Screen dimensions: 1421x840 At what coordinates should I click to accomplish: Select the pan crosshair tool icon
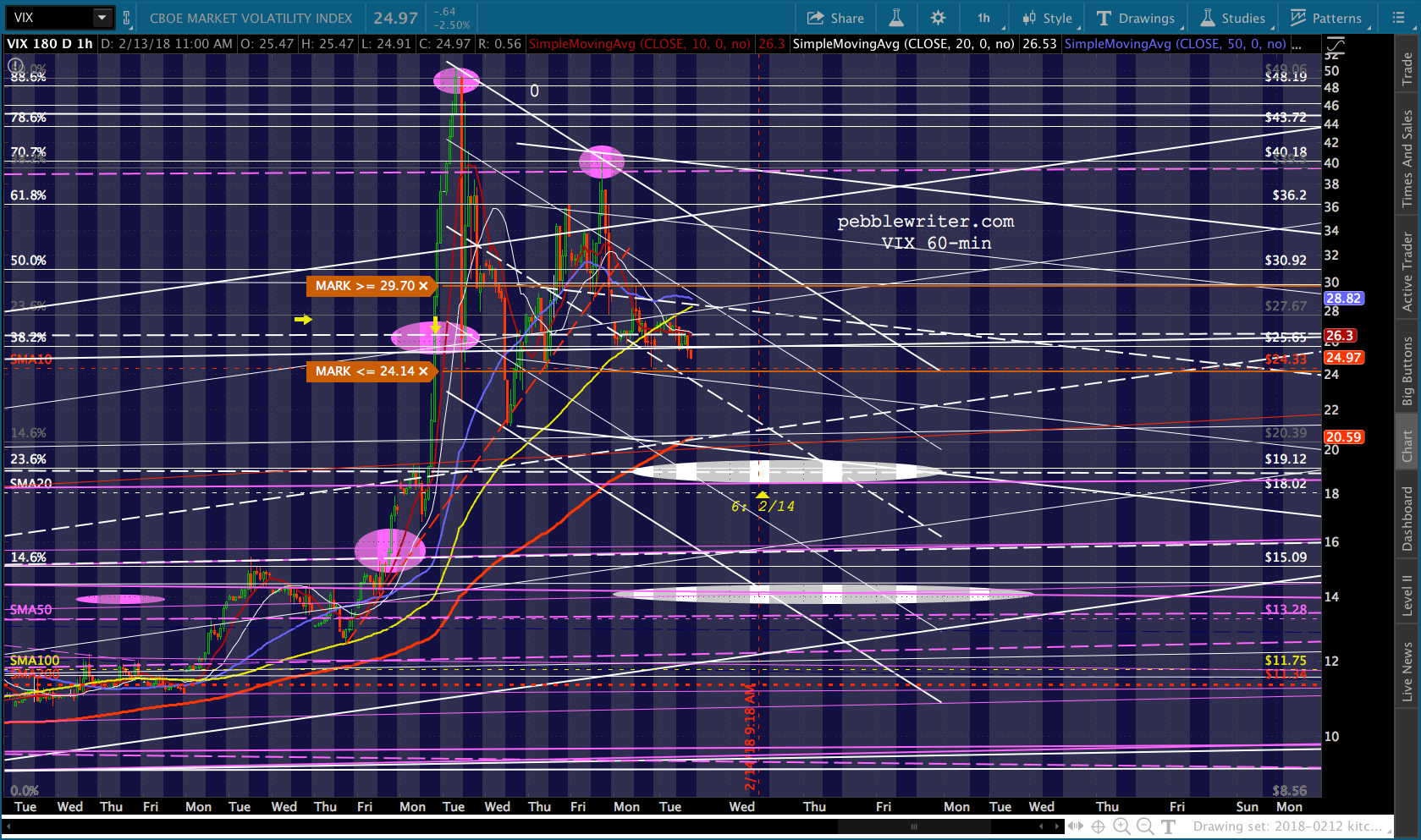point(1098,826)
